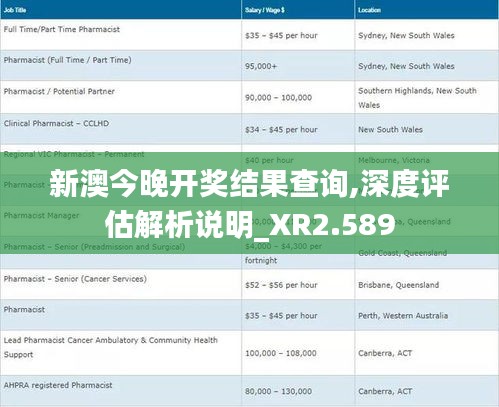Viewport: 499px width, 407px height.
Task: Click the Salary / Wage $ column header
Action: tap(265, 10)
